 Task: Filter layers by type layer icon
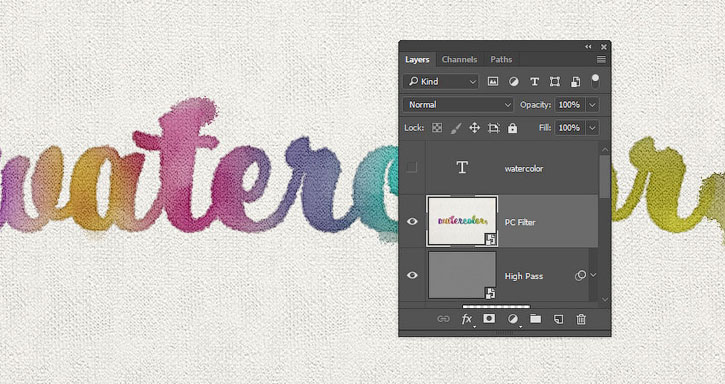pyautogui.click(x=534, y=82)
